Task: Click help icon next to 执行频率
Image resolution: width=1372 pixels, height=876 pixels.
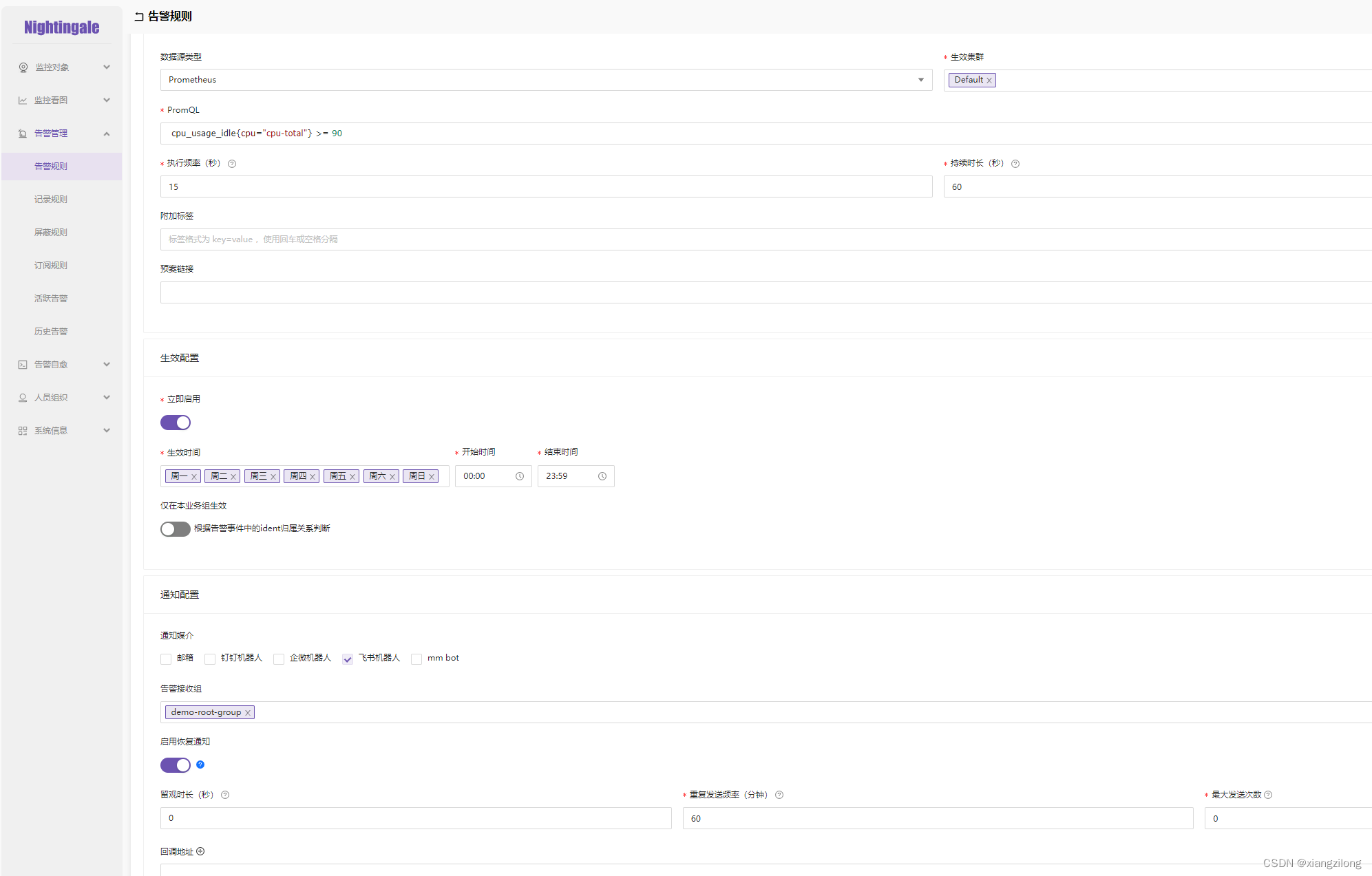Action: 232,164
